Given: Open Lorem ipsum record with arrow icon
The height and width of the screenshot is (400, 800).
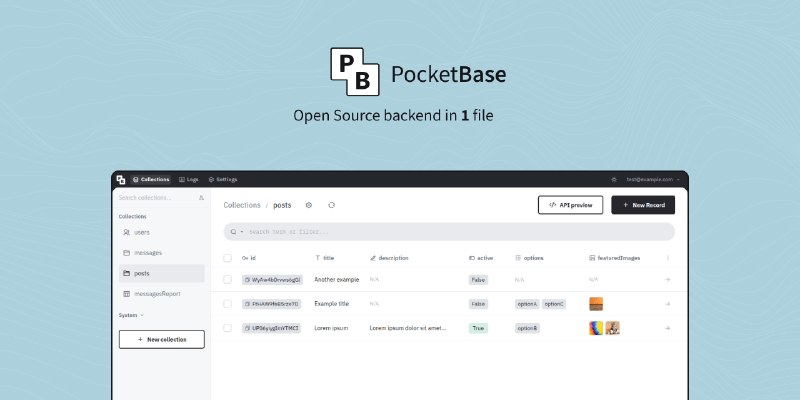Looking at the screenshot, I should pyautogui.click(x=667, y=328).
